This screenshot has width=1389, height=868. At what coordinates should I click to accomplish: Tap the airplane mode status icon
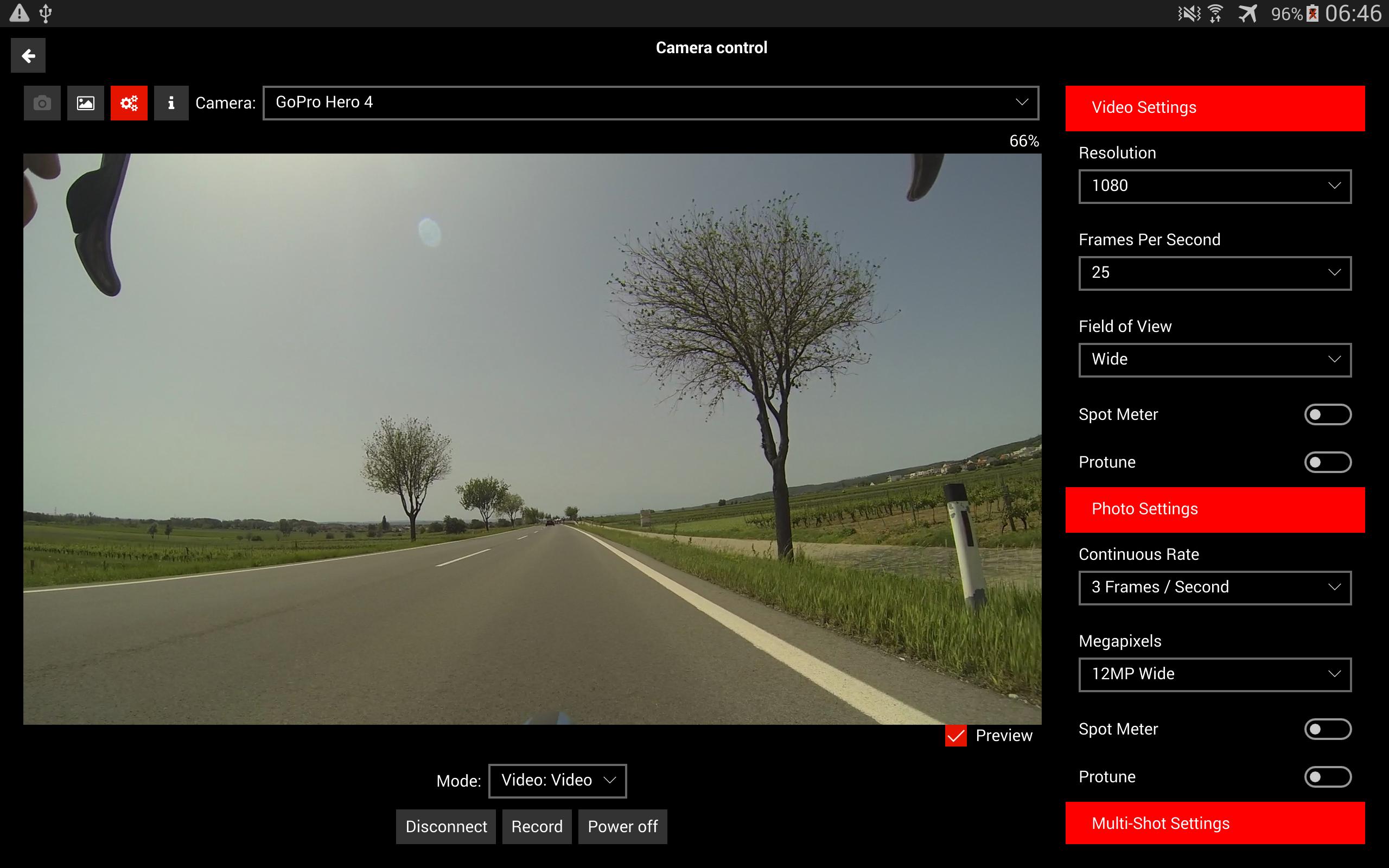1247,13
